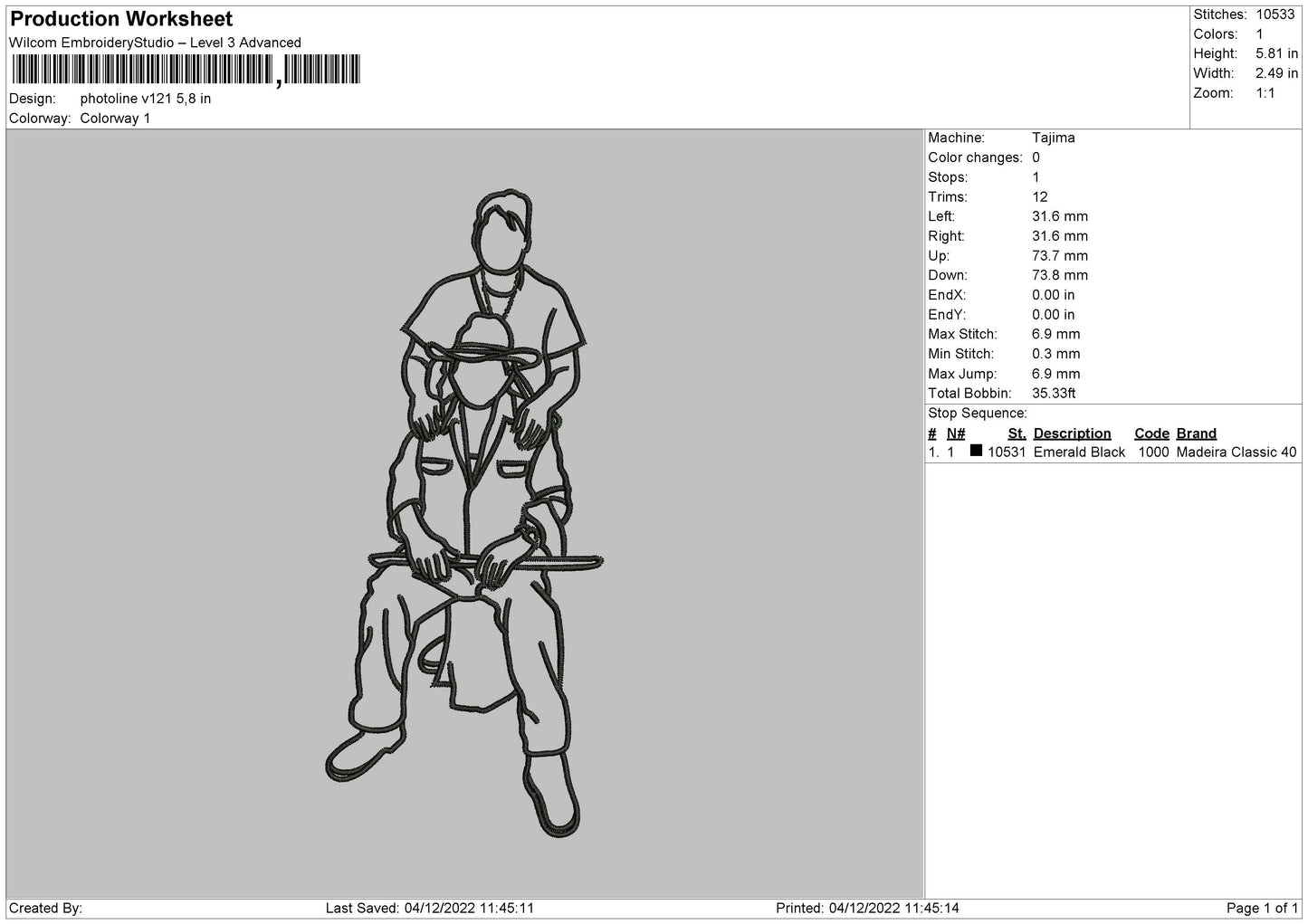1308x924 pixels.
Task: Click the EndY value 0.00 in
Action: click(1054, 315)
